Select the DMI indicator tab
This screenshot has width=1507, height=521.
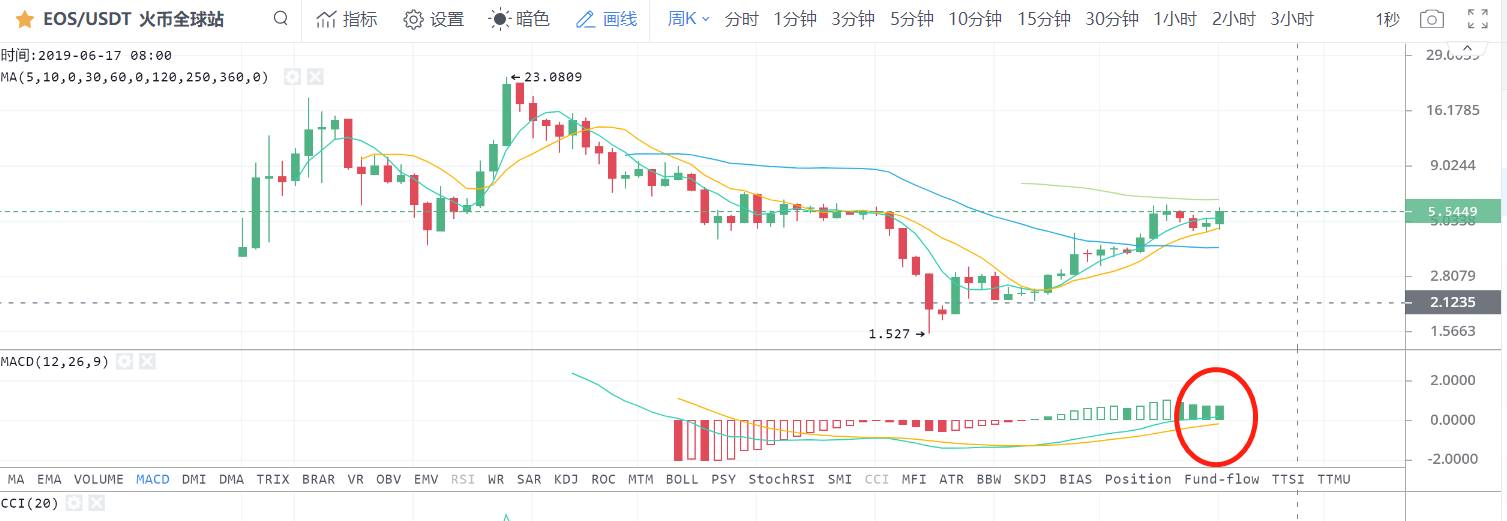(x=194, y=479)
